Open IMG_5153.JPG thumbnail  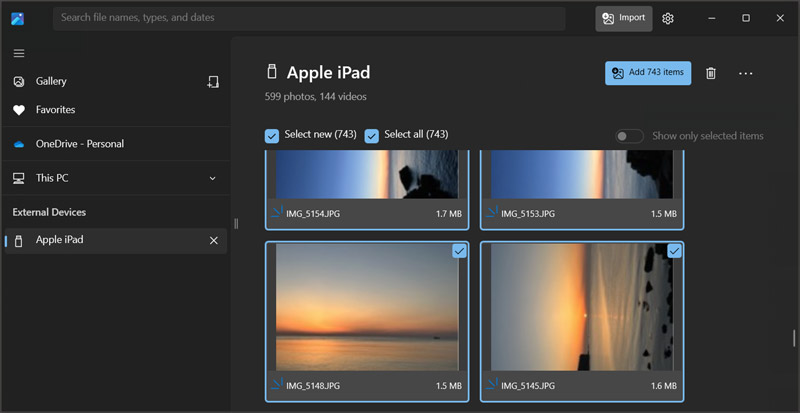tap(582, 174)
